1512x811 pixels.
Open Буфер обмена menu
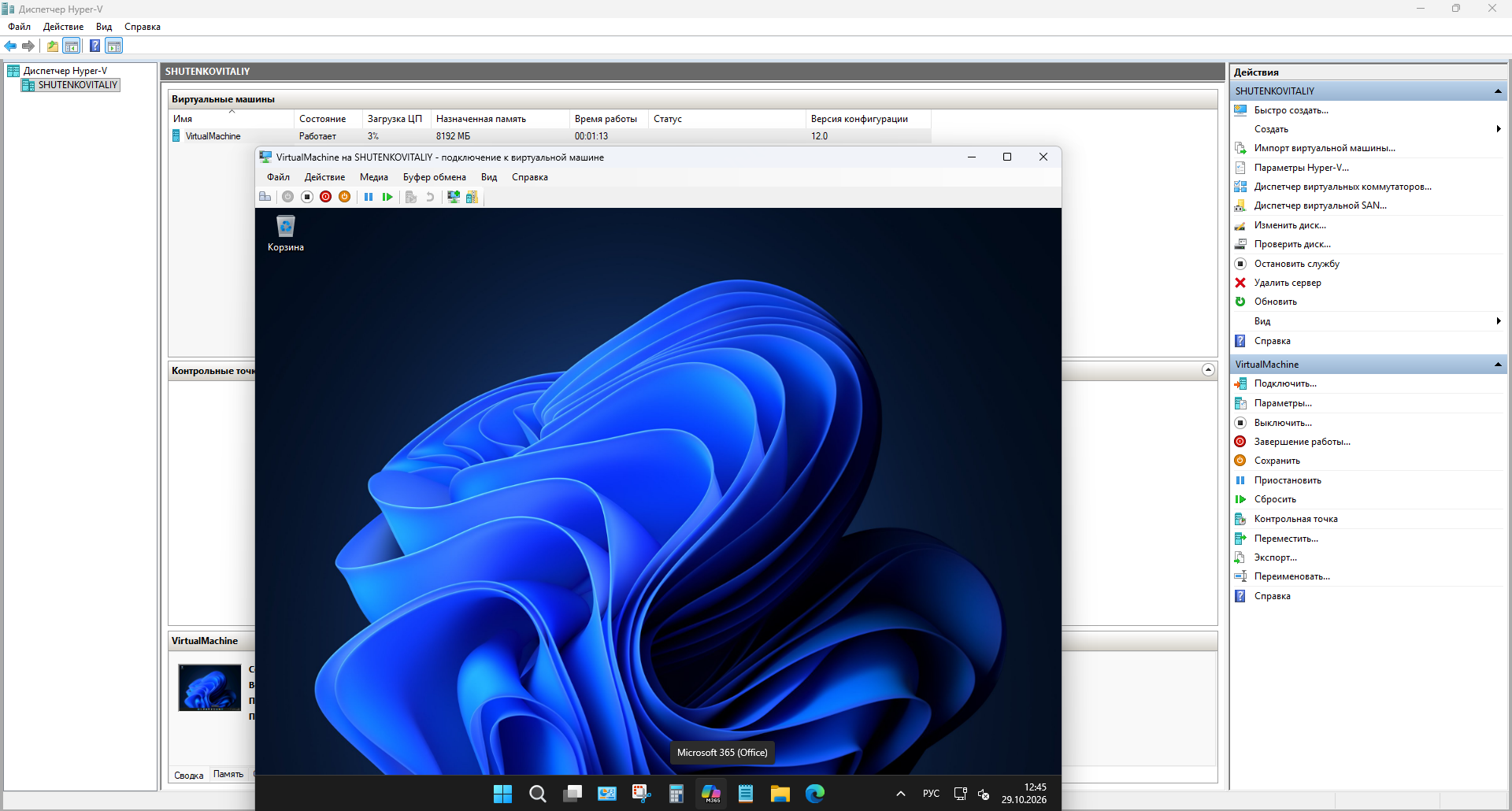click(435, 177)
